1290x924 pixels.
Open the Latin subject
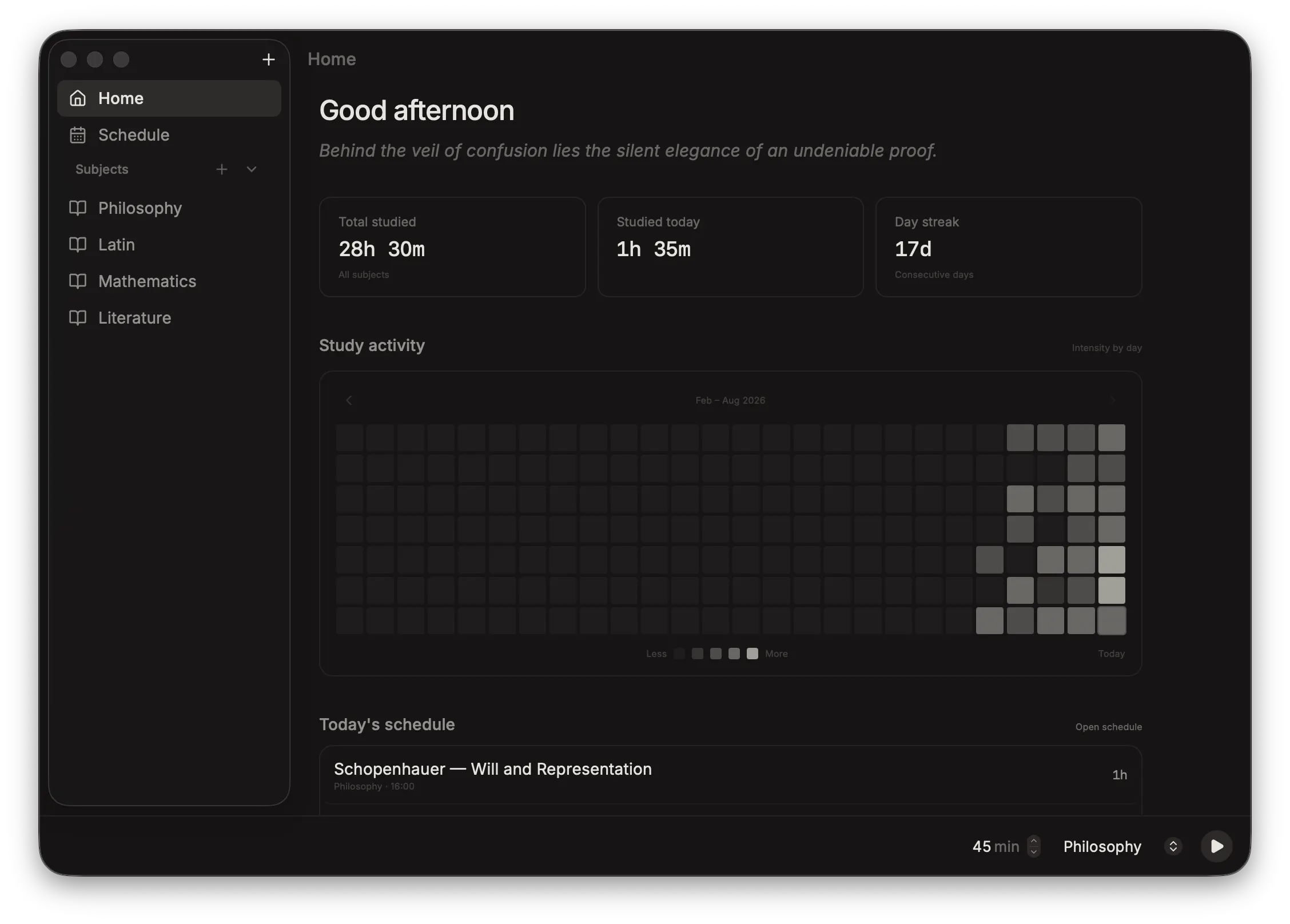click(x=169, y=245)
